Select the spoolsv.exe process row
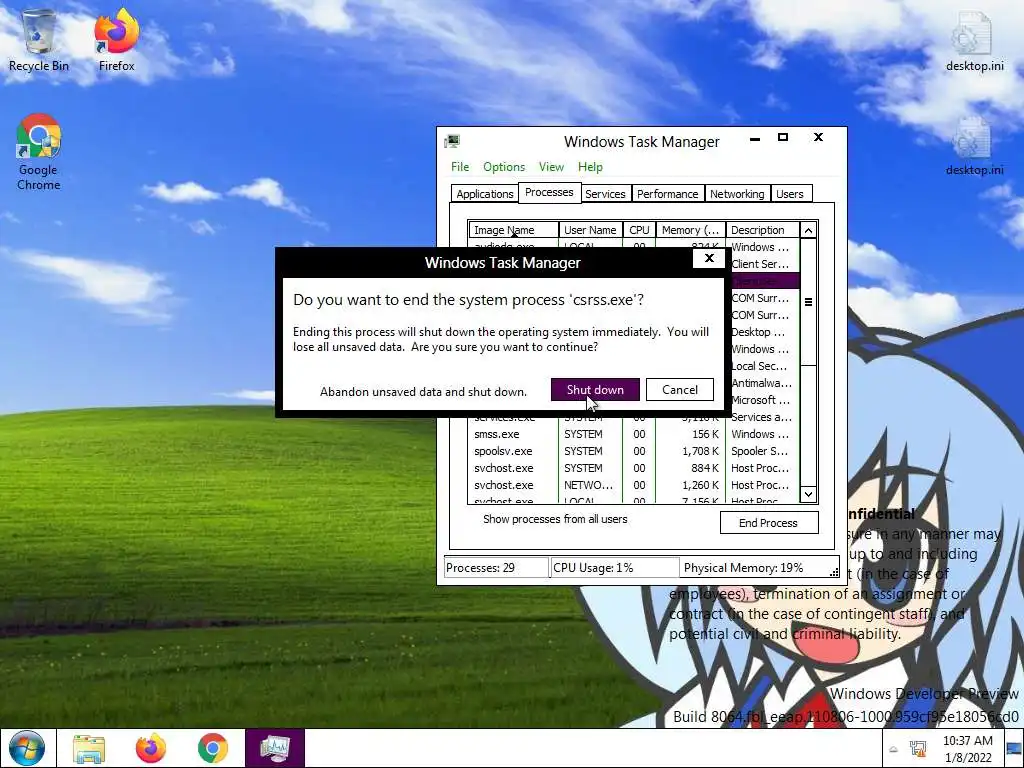This screenshot has width=1024, height=768. [x=633, y=451]
